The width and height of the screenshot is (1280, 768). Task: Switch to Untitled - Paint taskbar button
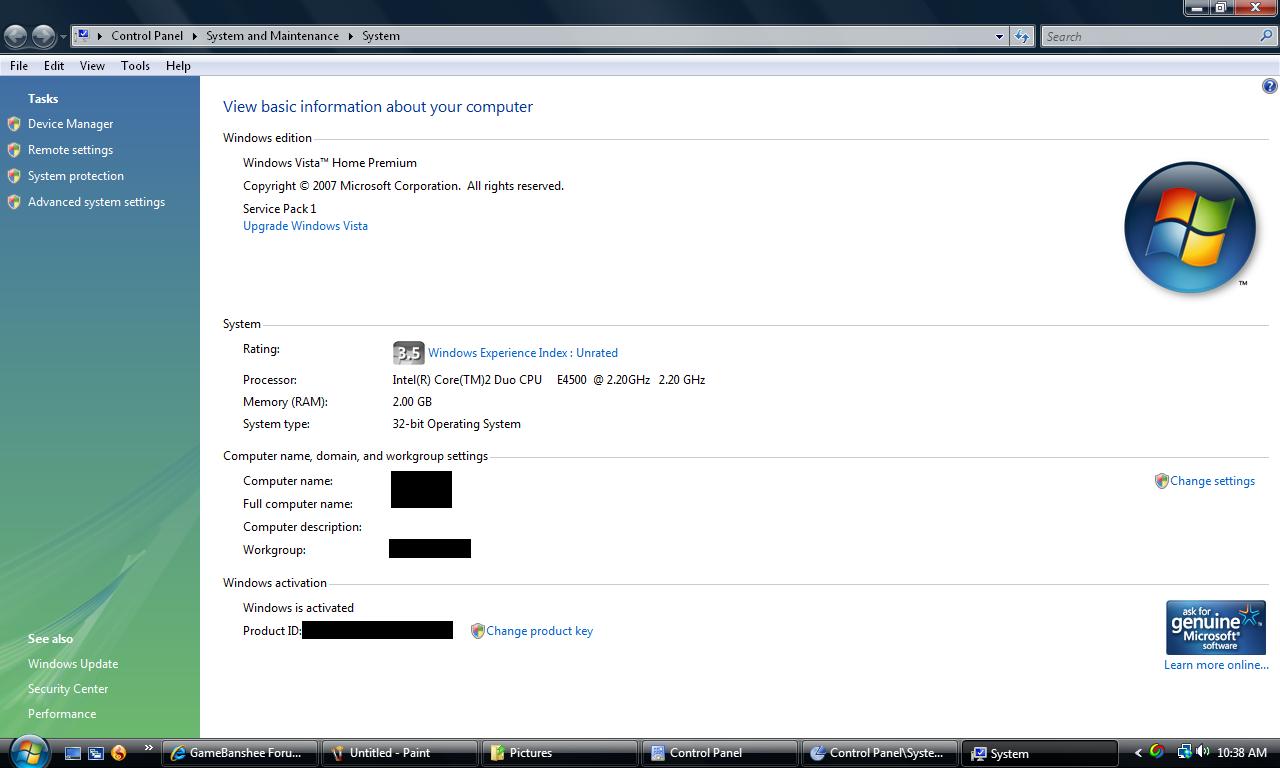400,753
